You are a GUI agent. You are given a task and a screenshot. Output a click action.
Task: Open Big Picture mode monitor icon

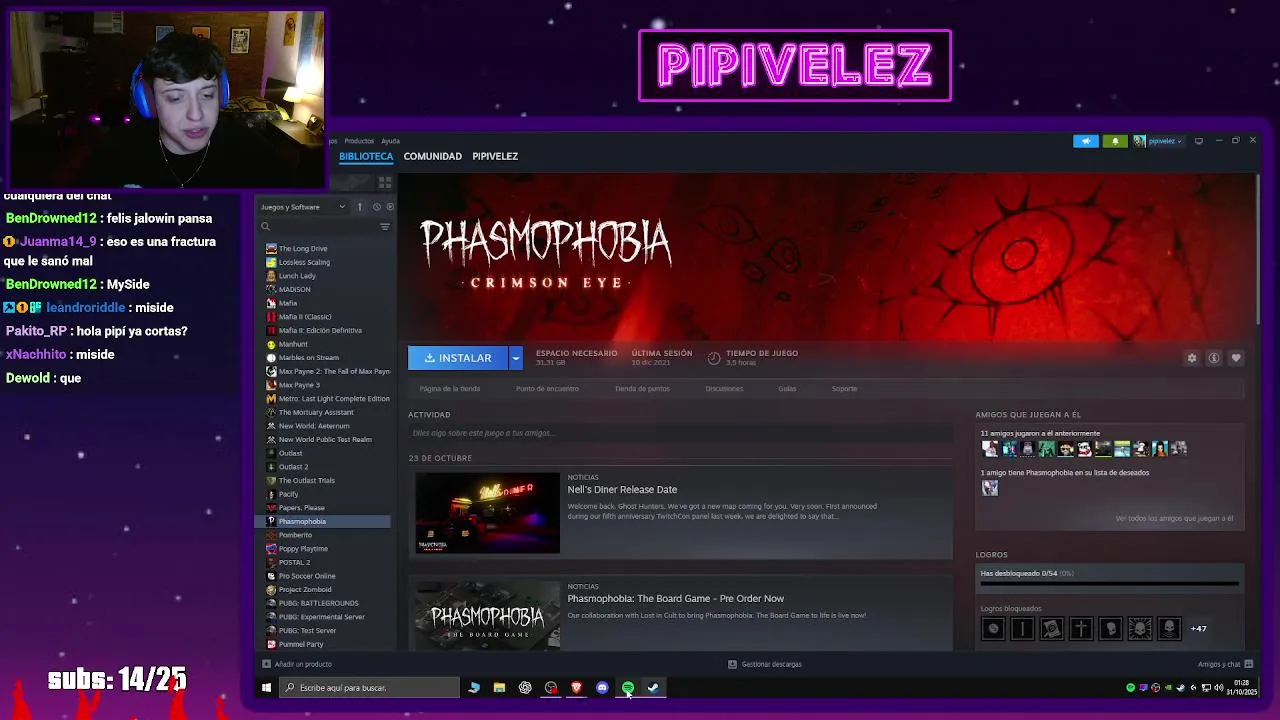tap(1199, 141)
